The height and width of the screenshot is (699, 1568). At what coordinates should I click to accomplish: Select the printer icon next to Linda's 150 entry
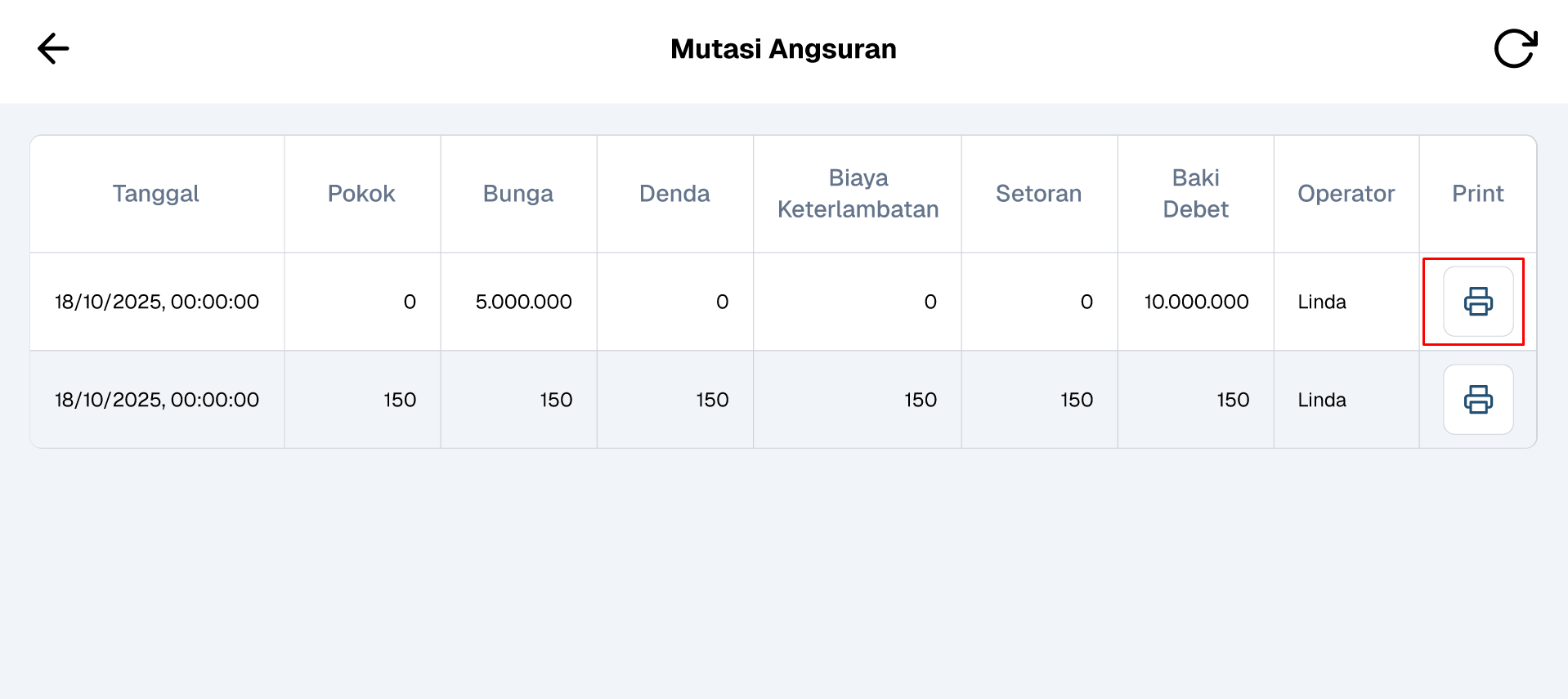[1476, 400]
